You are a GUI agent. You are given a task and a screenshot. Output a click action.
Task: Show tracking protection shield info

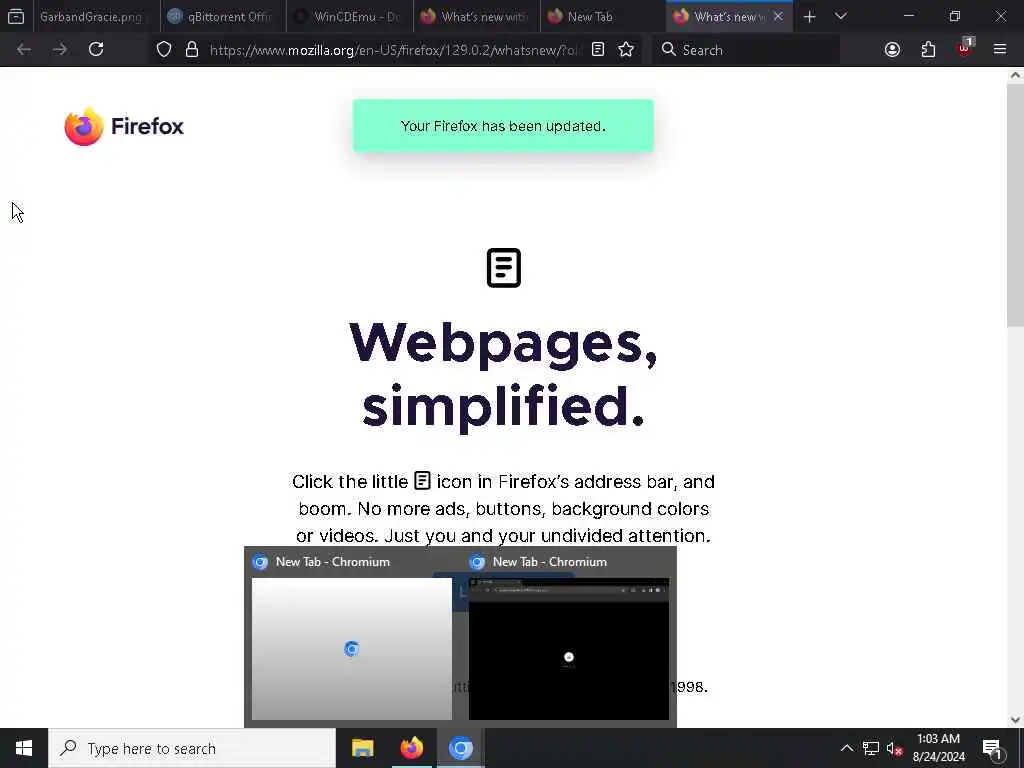(164, 50)
